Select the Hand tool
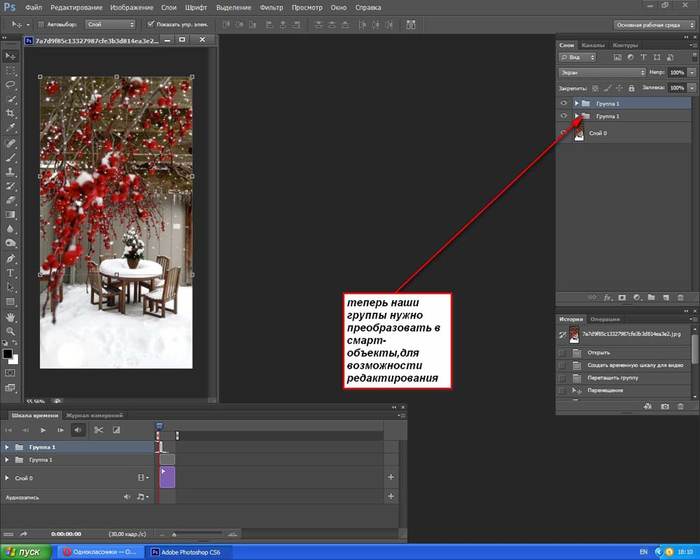Image resolution: width=700 pixels, height=560 pixels. point(10,317)
